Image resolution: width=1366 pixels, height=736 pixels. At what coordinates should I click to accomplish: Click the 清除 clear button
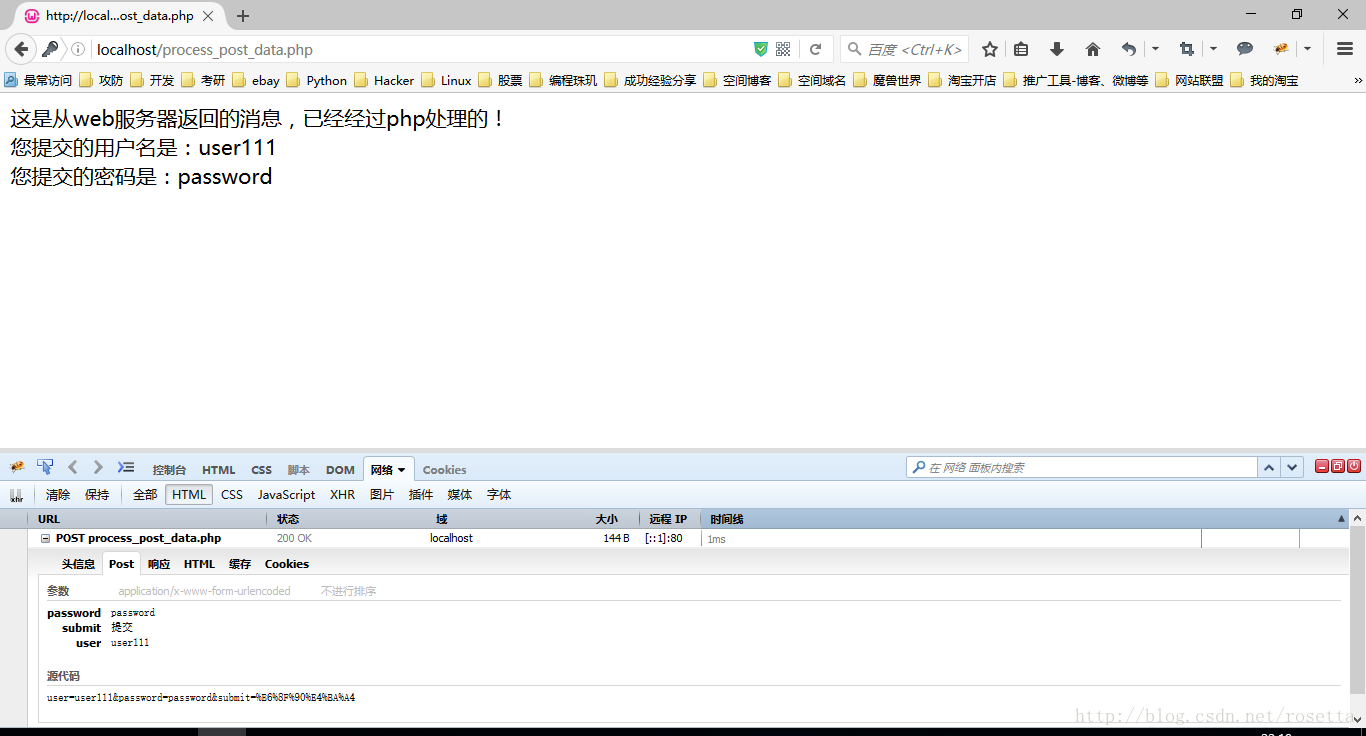58,495
